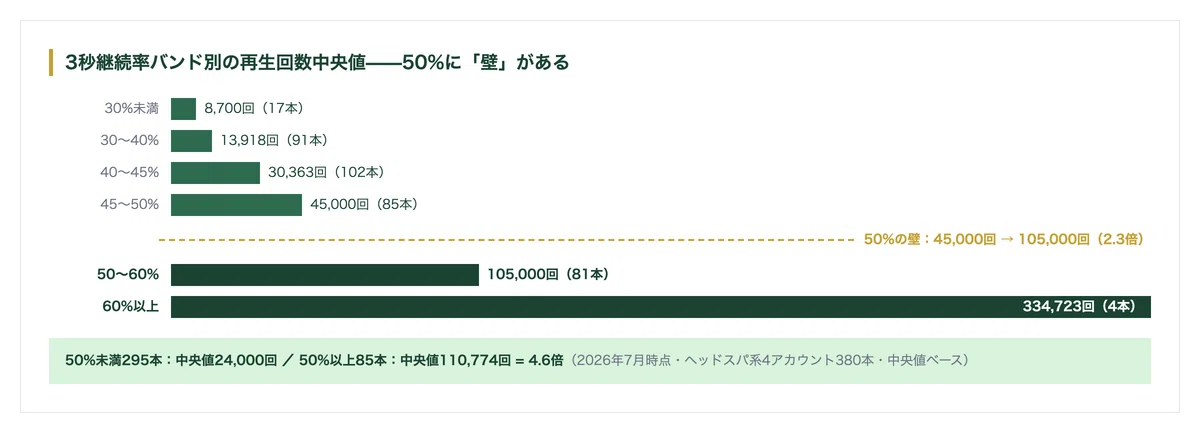
Task: Select the 40〜45% axis label
Action: [129, 172]
